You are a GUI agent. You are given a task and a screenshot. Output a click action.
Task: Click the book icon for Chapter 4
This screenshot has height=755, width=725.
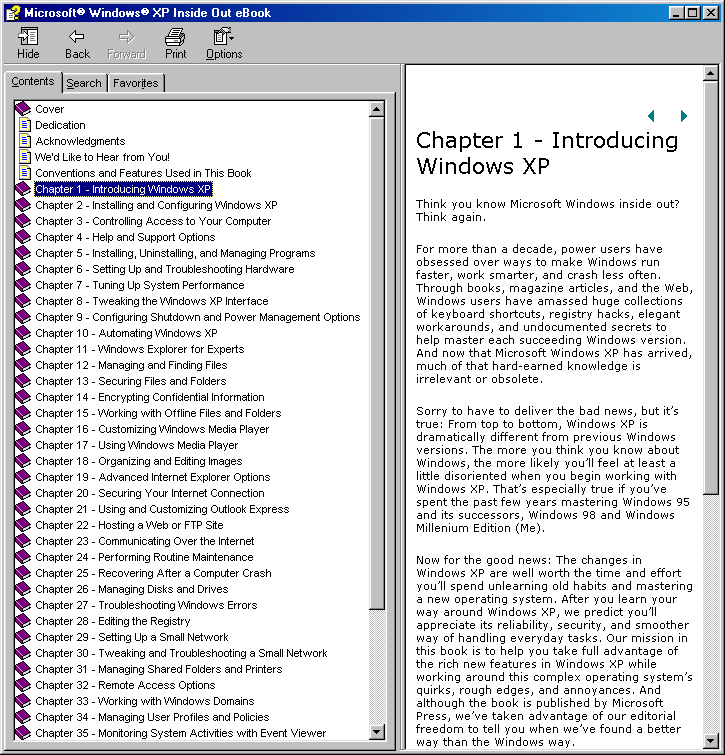click(23, 236)
